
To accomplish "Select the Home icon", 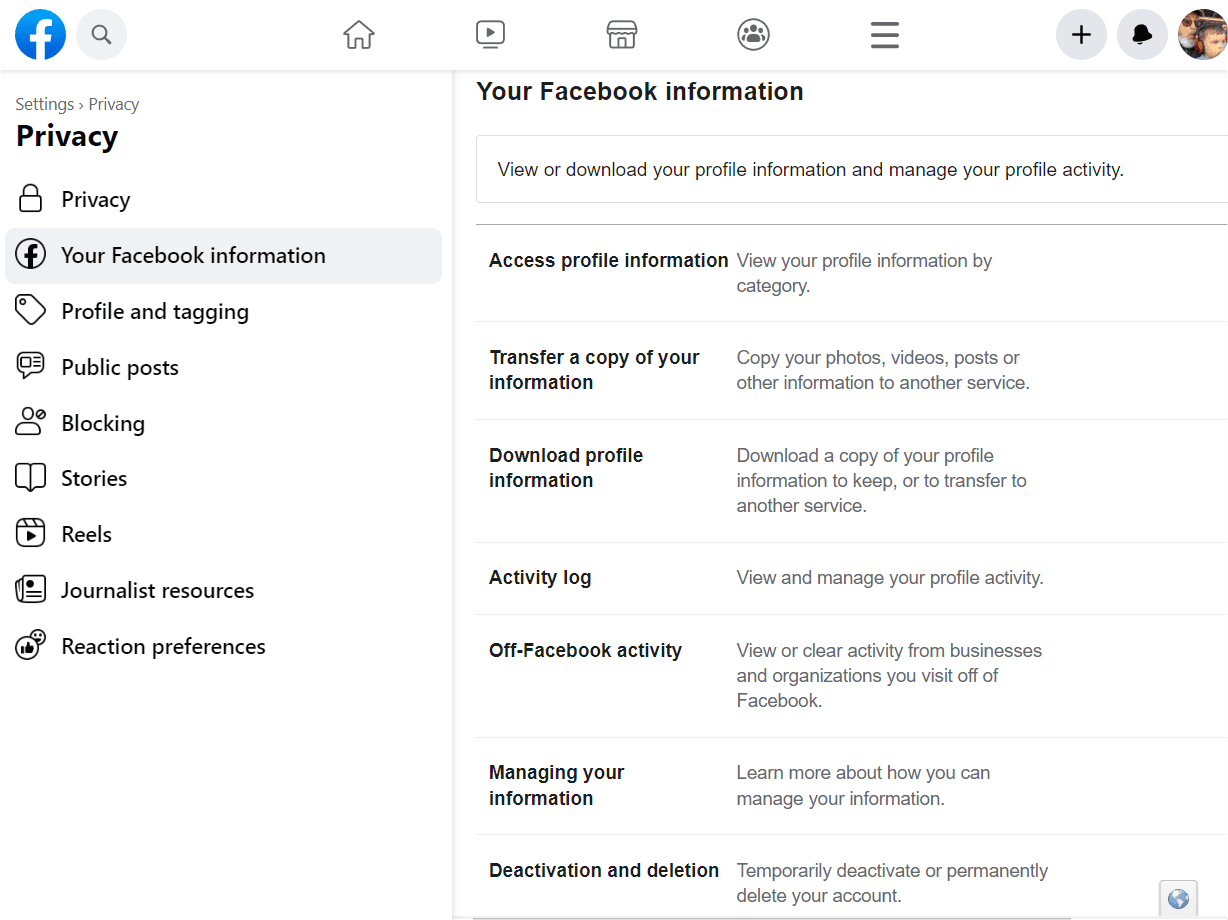I will point(358,34).
